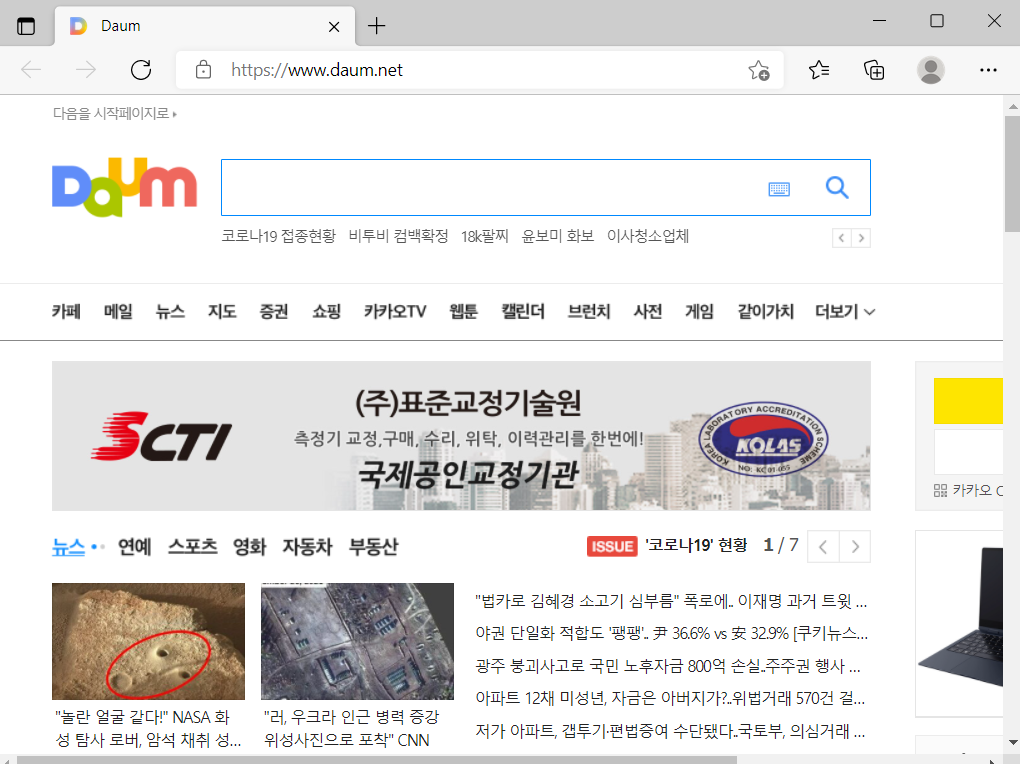Image resolution: width=1020 pixels, height=764 pixels.
Task: View site info via lock icon
Action: [x=204, y=70]
